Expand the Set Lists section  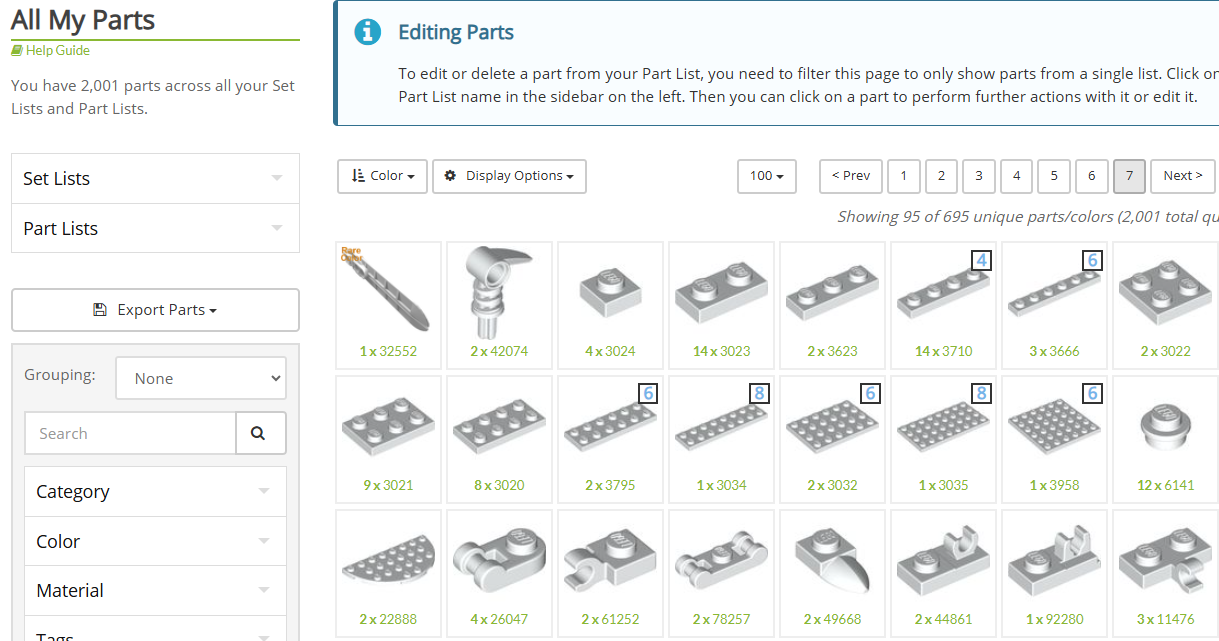(x=155, y=179)
